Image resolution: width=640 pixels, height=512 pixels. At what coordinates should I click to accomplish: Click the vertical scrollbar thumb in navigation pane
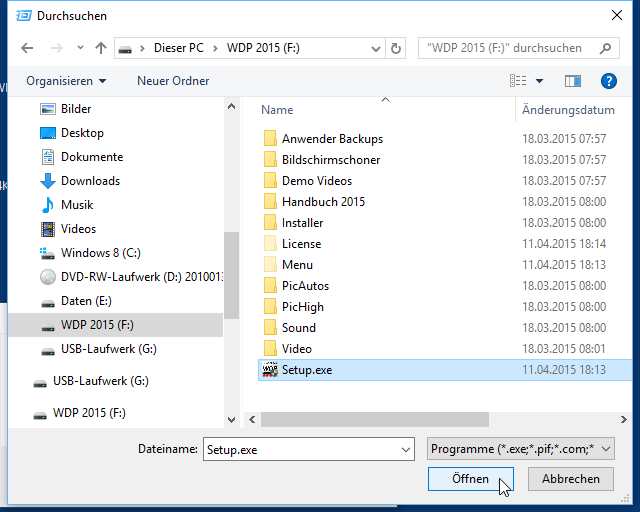(x=231, y=275)
